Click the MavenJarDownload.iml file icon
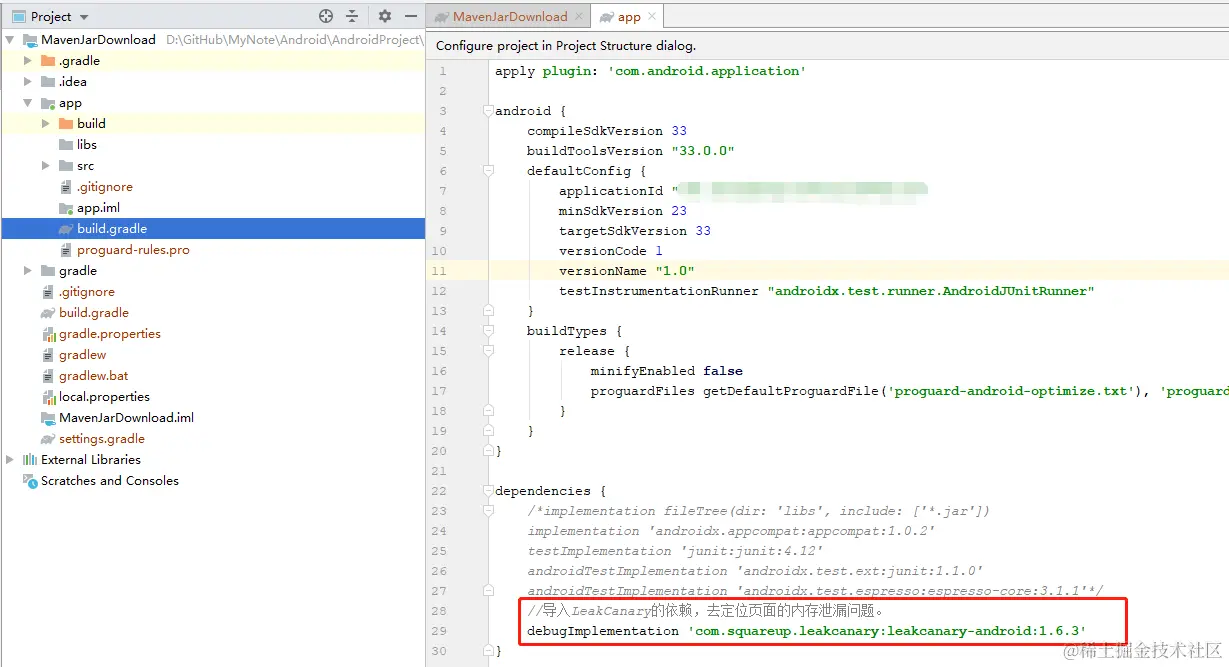The image size is (1229, 667). (48, 418)
